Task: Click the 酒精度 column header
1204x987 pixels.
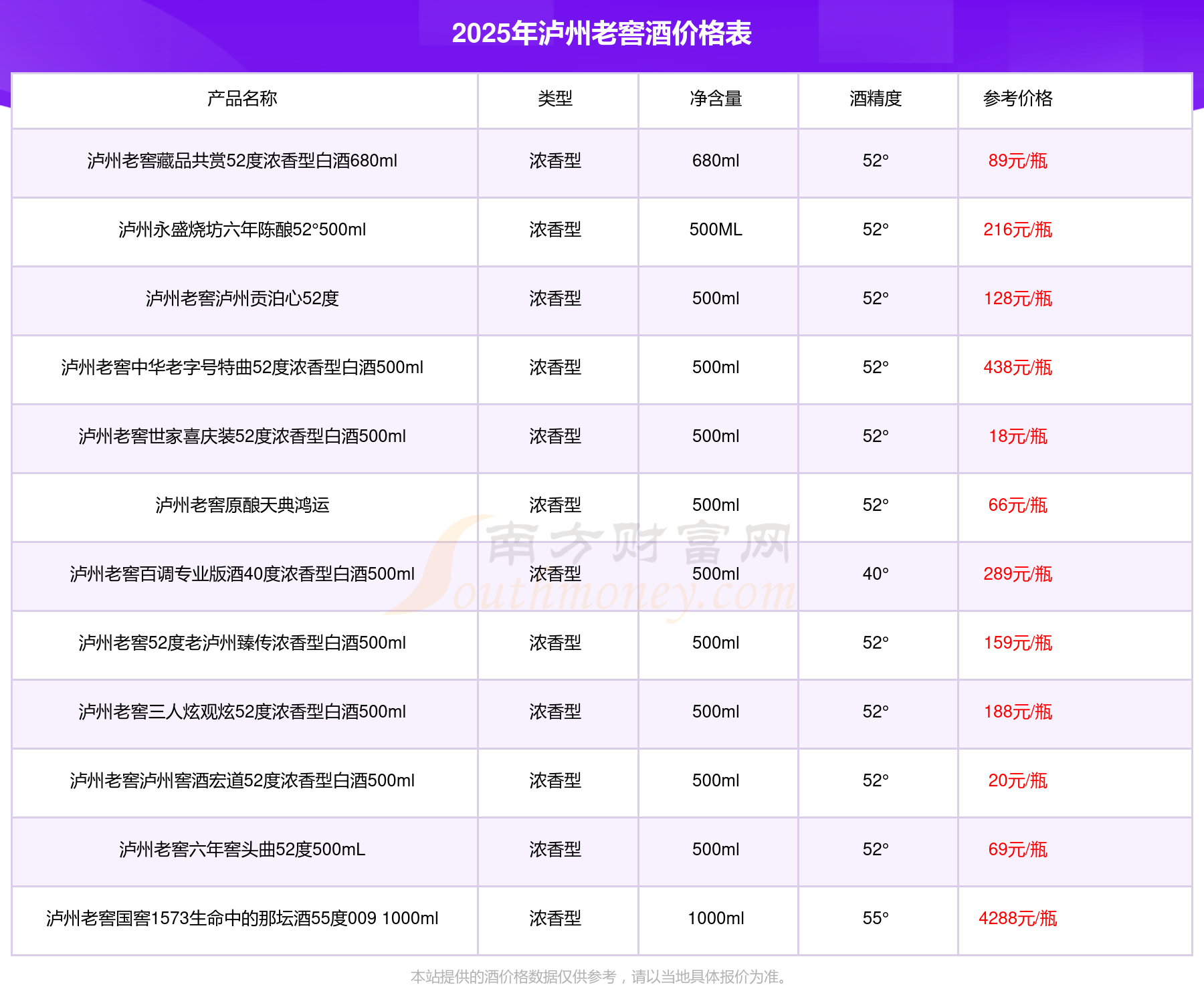Action: pyautogui.click(x=876, y=99)
